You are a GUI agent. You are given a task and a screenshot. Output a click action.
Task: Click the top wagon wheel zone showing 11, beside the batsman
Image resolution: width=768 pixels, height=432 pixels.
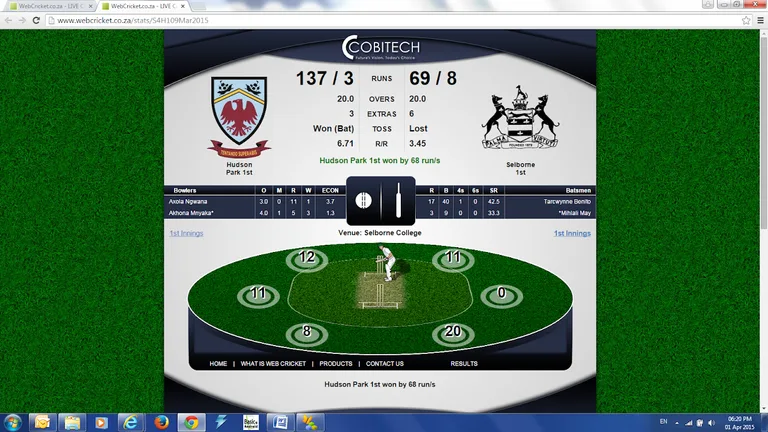(x=453, y=258)
